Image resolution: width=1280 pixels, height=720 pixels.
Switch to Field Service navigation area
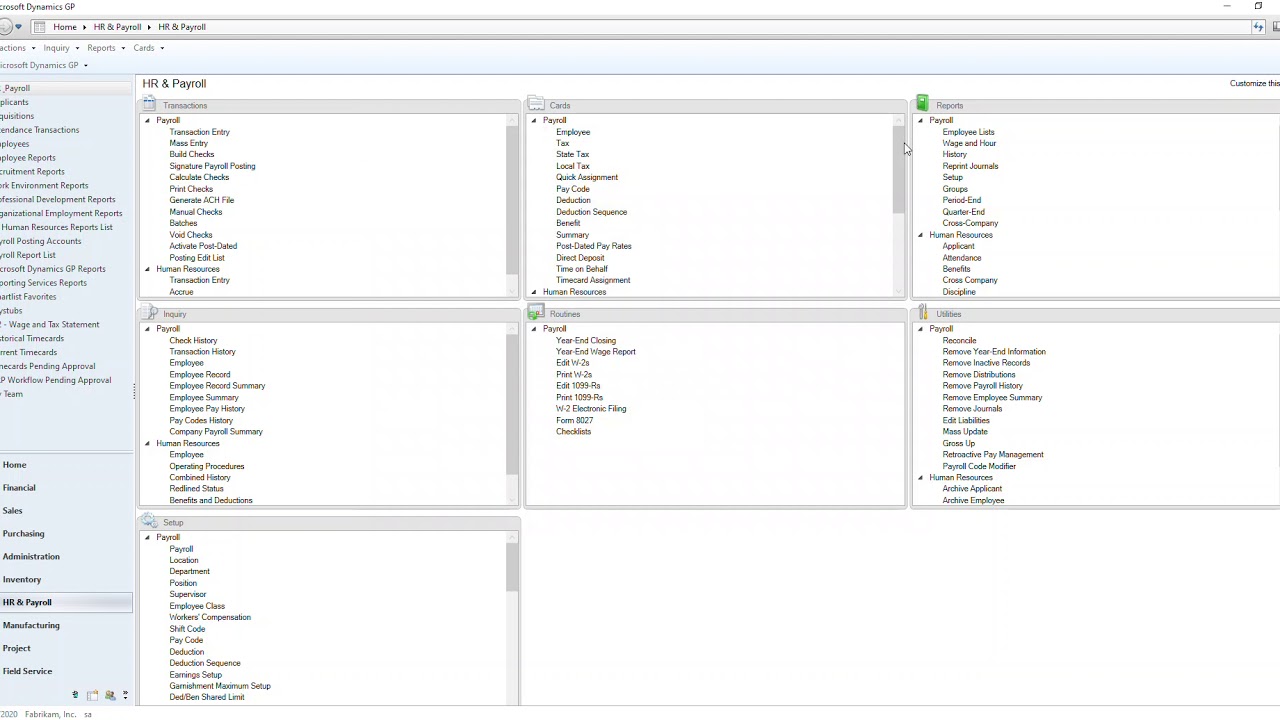click(27, 672)
